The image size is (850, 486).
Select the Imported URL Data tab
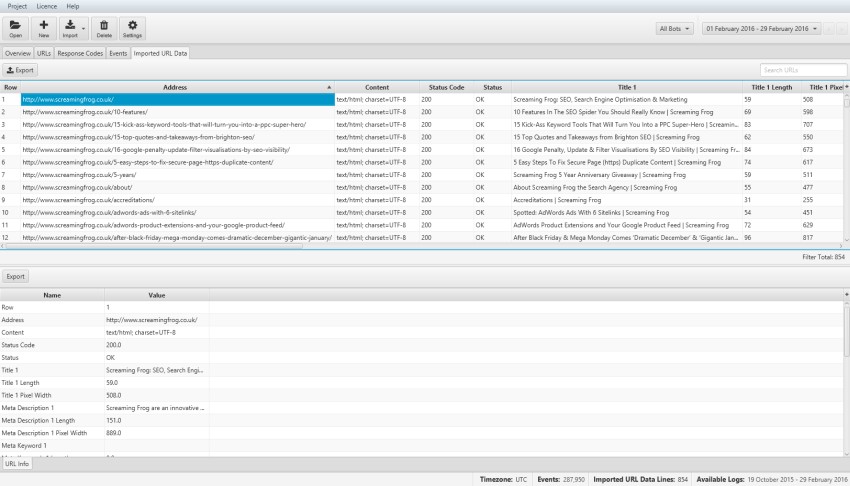160,53
